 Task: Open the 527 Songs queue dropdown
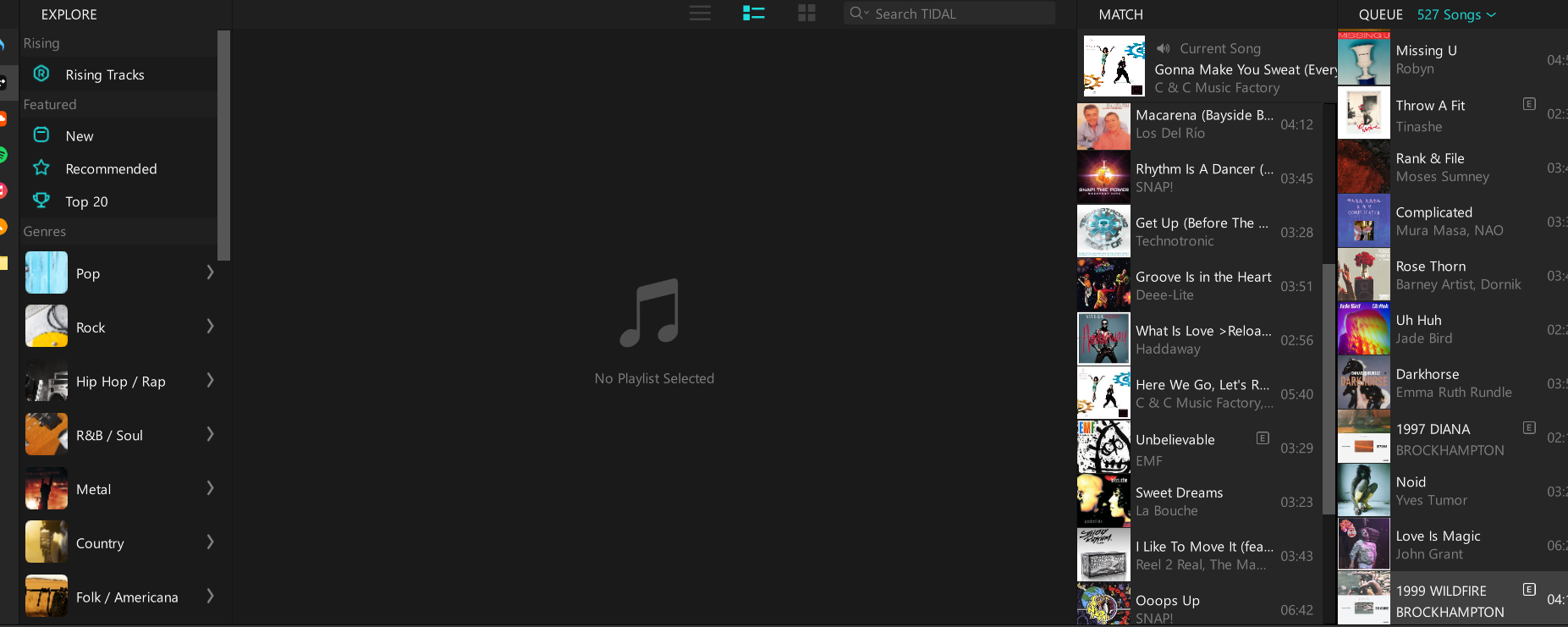pos(1456,14)
